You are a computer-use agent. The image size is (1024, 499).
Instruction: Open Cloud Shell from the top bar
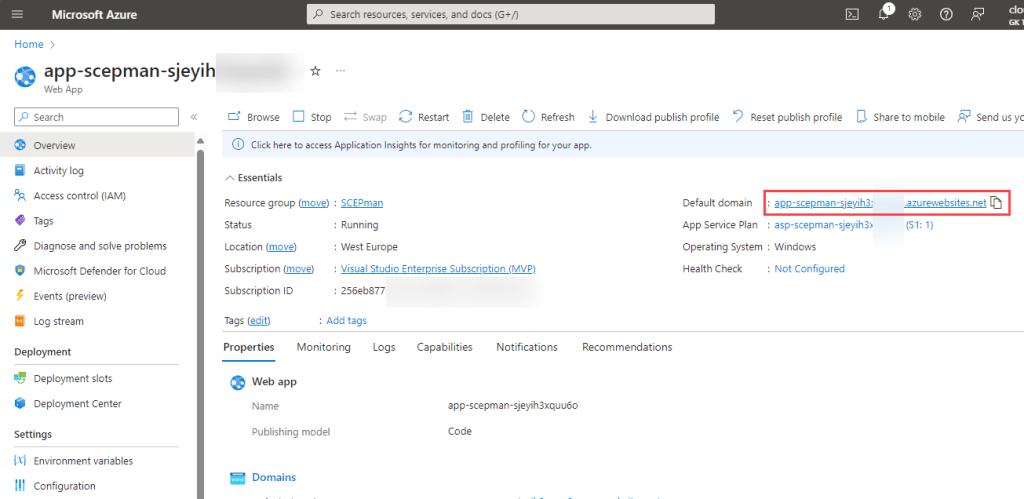click(x=852, y=14)
